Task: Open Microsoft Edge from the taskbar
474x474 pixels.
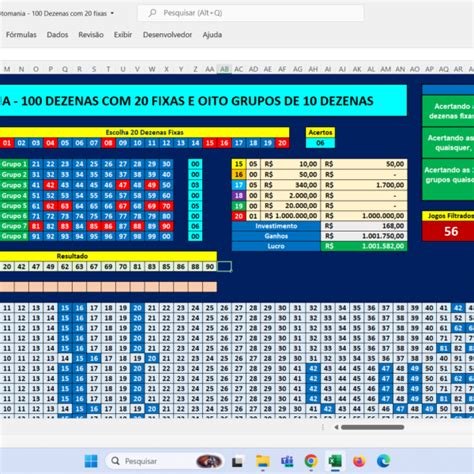Action: pyautogui.click(x=383, y=461)
